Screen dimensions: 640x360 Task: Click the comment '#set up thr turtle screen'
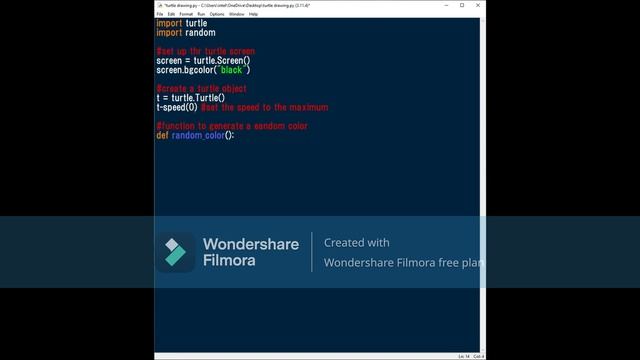click(206, 51)
